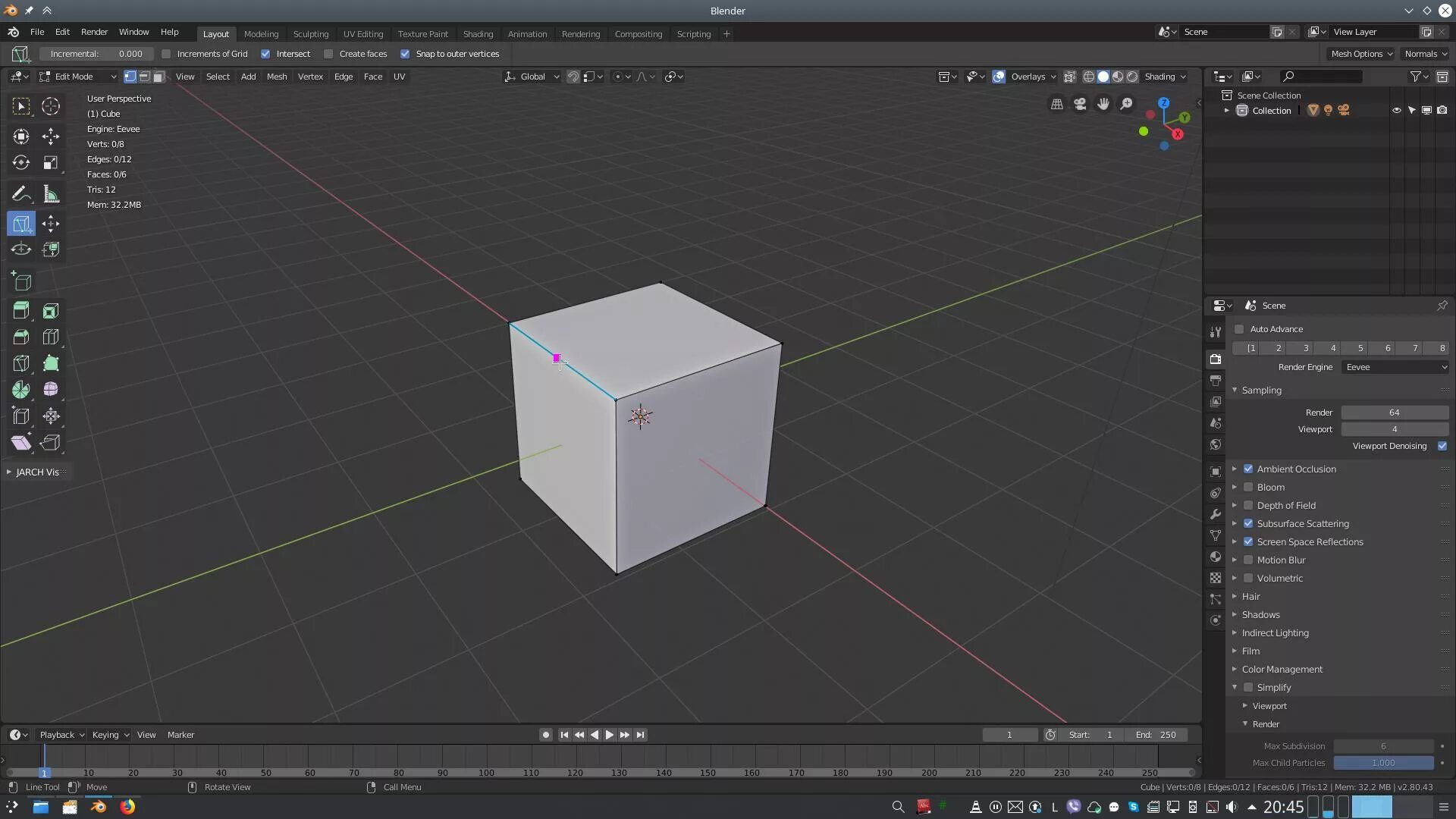Expand the Shadows panel
Screen dimensions: 1456x819
[x=1260, y=614]
